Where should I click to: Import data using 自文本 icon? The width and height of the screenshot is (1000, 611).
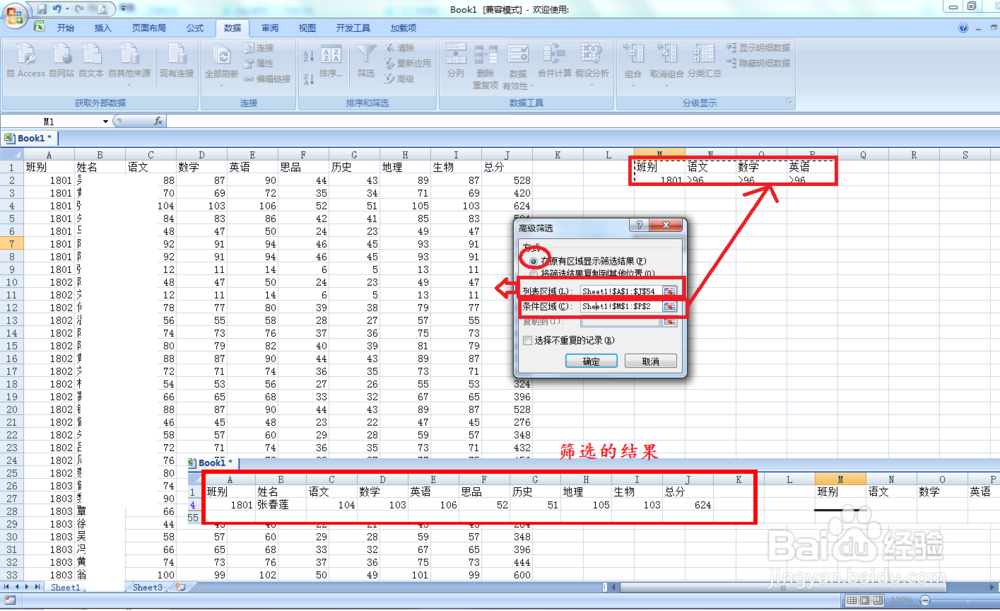click(x=91, y=61)
